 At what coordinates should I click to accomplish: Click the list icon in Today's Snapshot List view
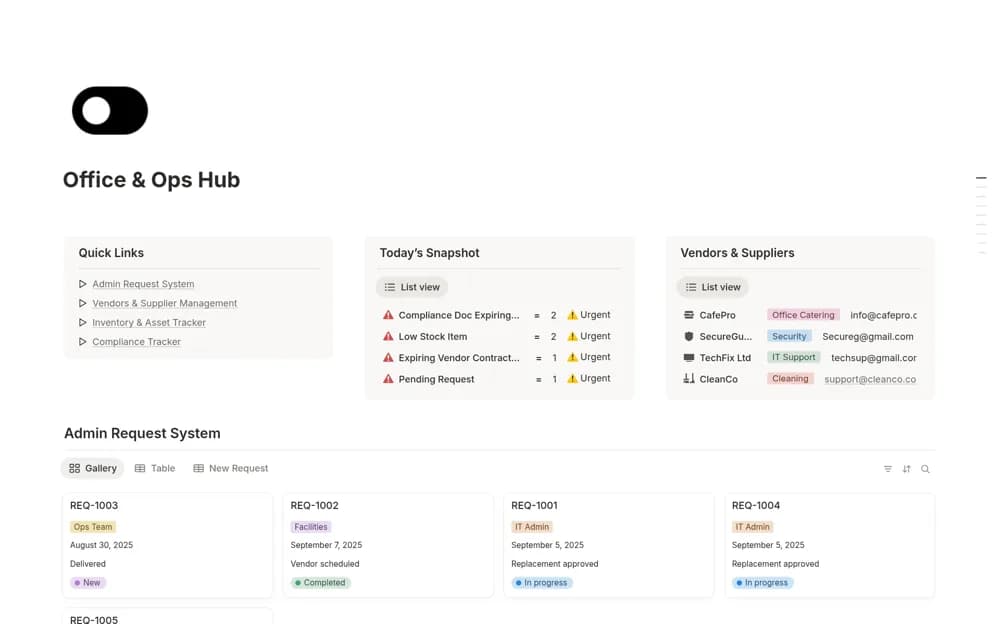tap(390, 287)
